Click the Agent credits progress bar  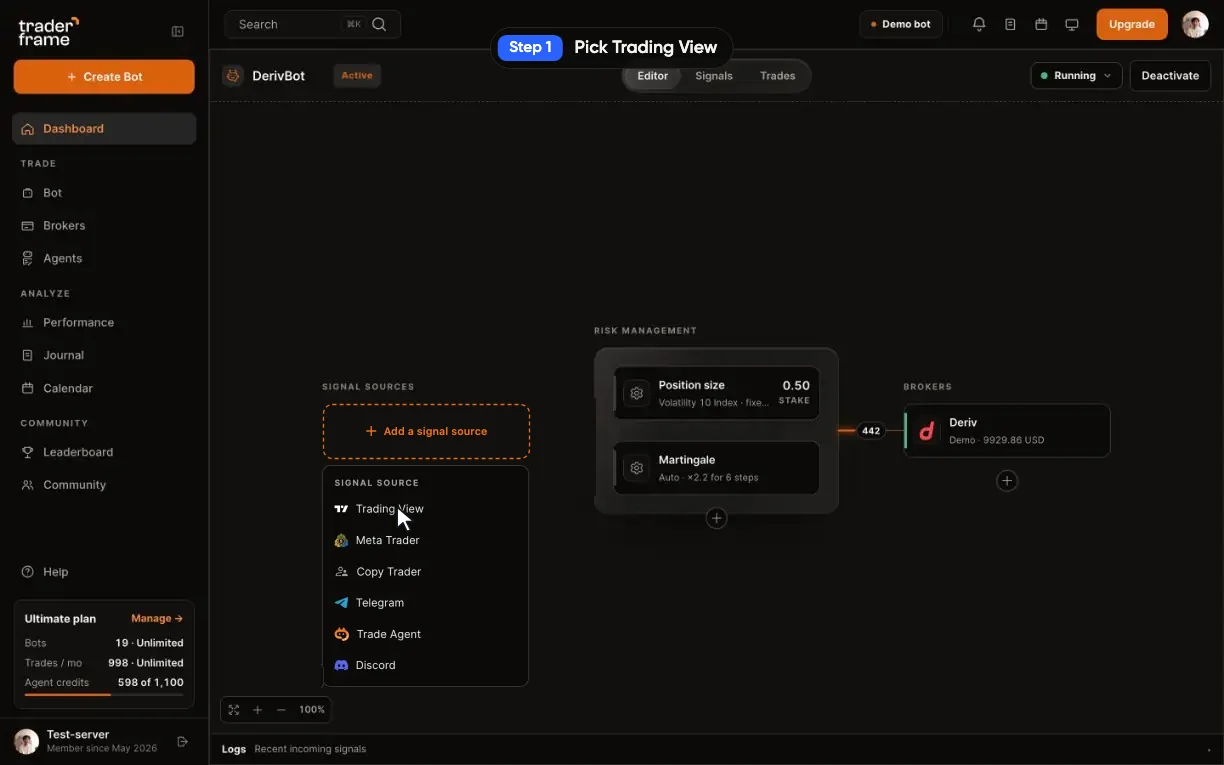click(x=104, y=694)
